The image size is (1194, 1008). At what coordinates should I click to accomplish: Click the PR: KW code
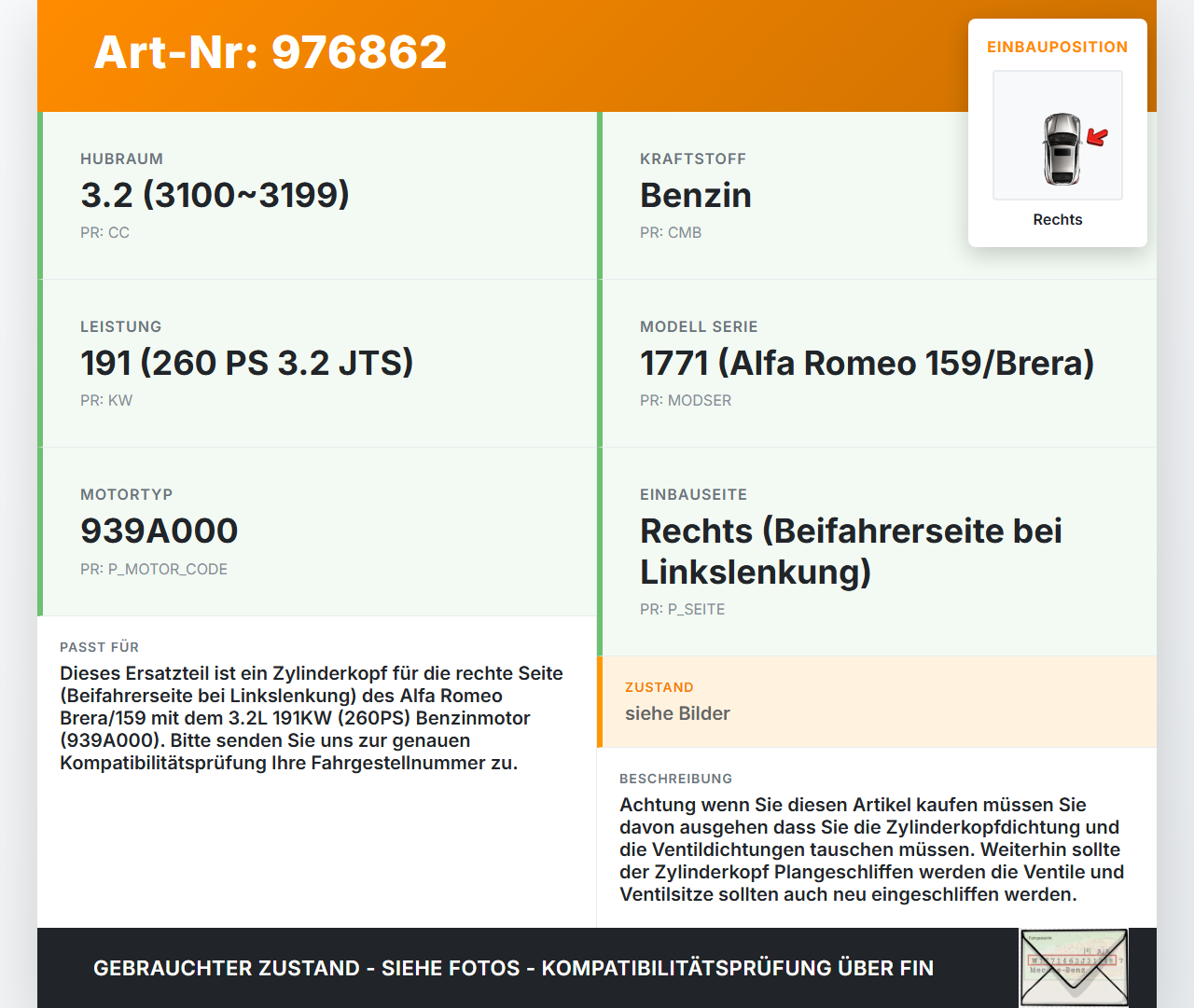[x=106, y=400]
